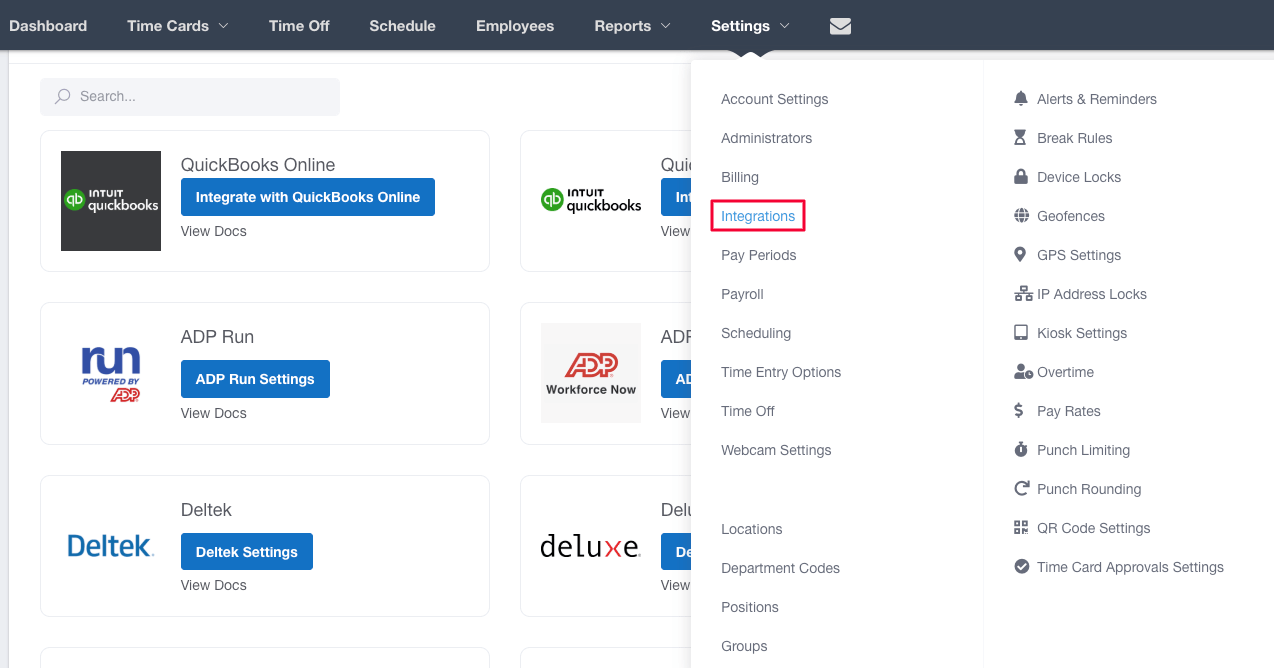
Task: Click the Geofences globe icon
Action: click(x=1020, y=215)
